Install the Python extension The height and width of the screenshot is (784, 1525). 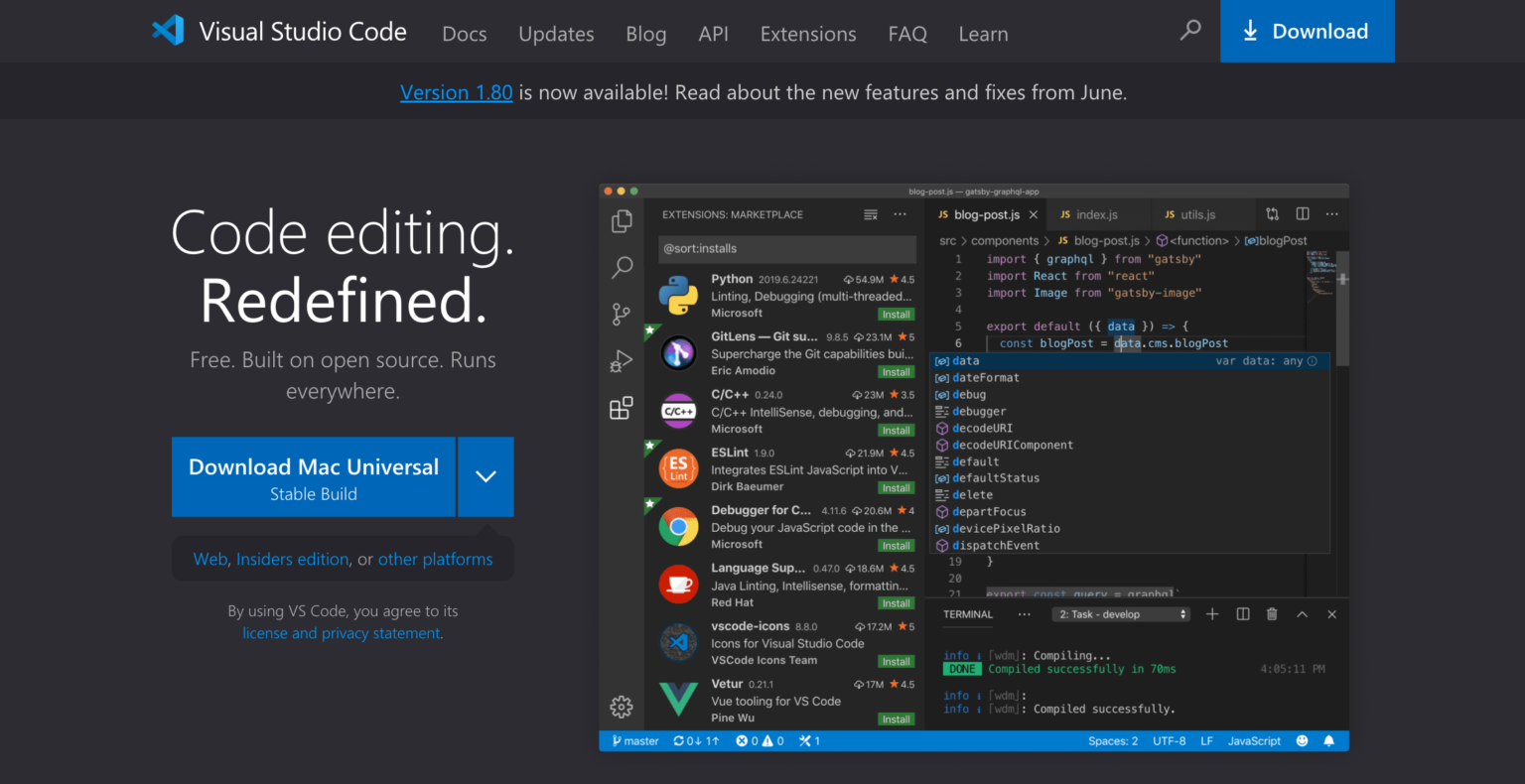[x=896, y=314]
